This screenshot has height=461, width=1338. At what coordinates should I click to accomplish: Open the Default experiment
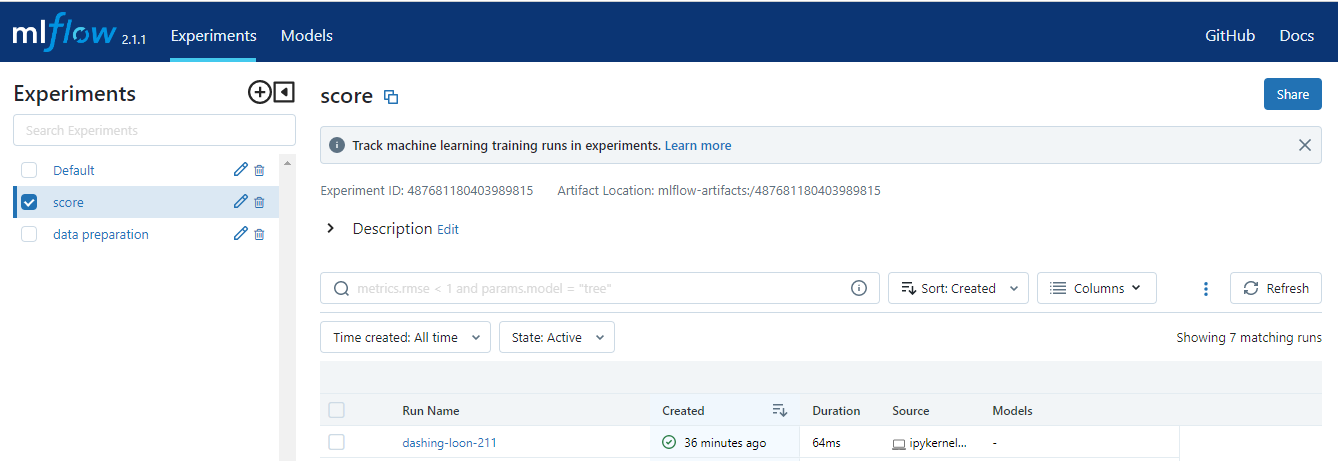(74, 170)
